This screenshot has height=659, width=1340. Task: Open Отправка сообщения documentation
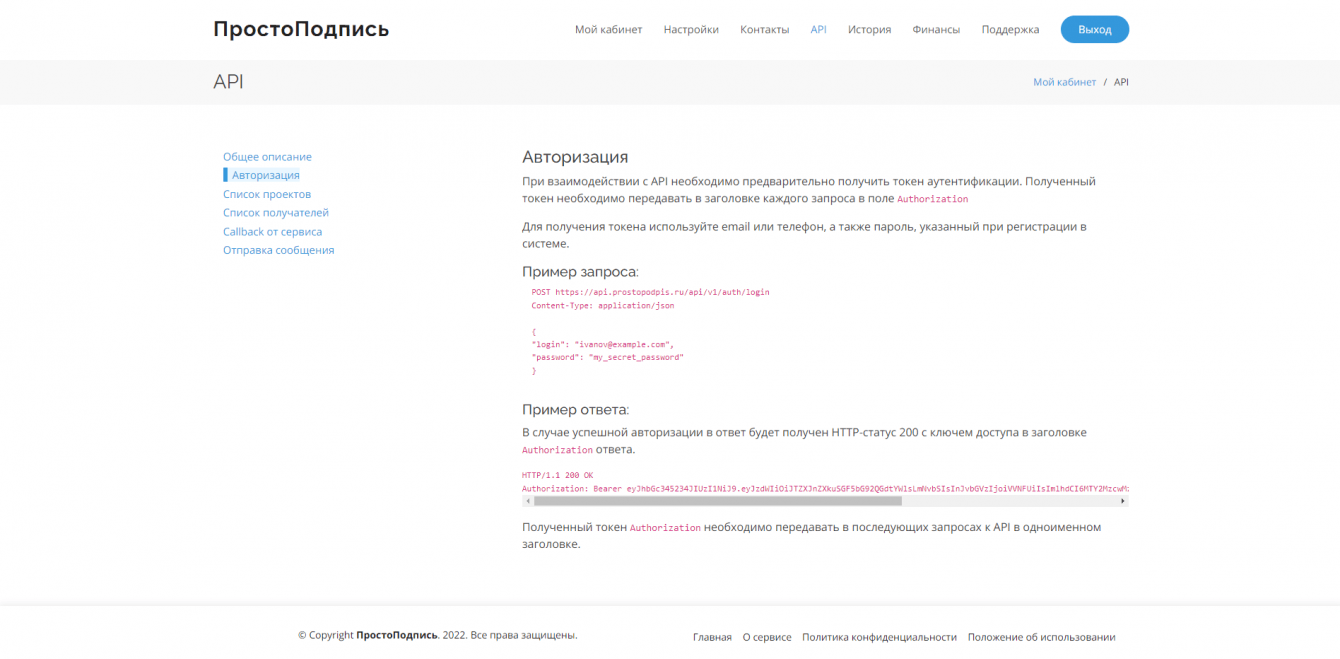click(278, 250)
